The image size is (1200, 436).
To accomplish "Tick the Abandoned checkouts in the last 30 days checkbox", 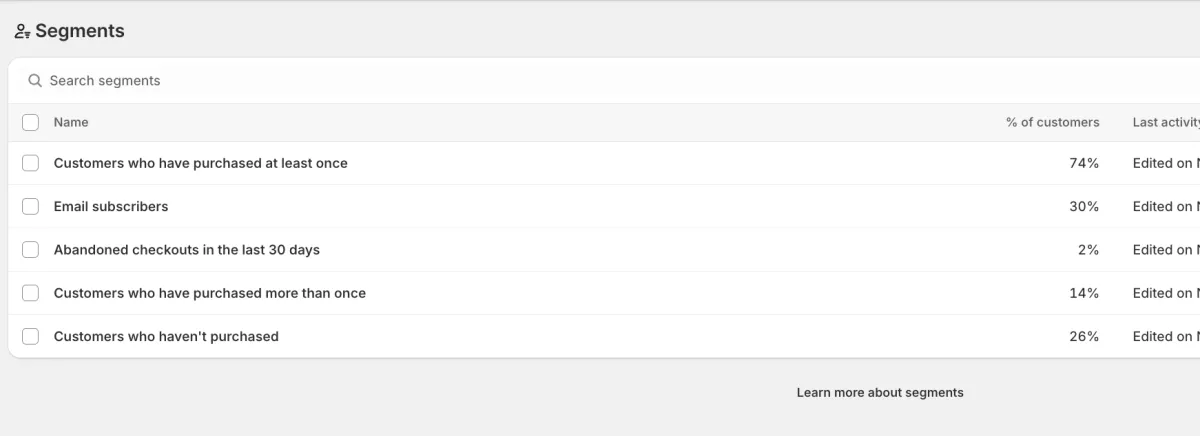I will (x=31, y=250).
